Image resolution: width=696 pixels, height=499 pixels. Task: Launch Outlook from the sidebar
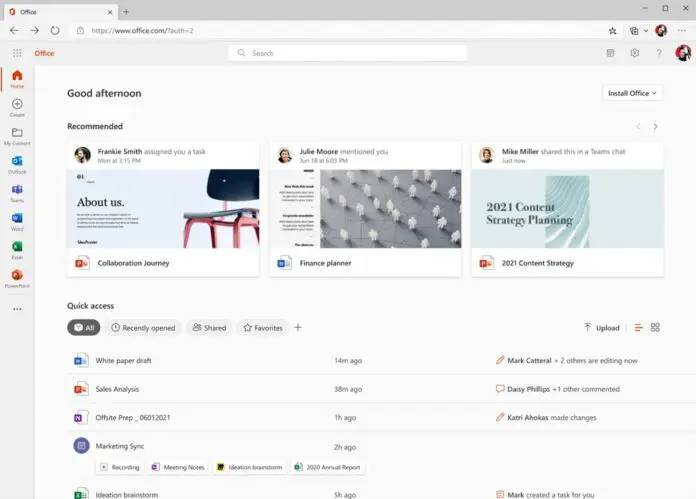click(17, 164)
